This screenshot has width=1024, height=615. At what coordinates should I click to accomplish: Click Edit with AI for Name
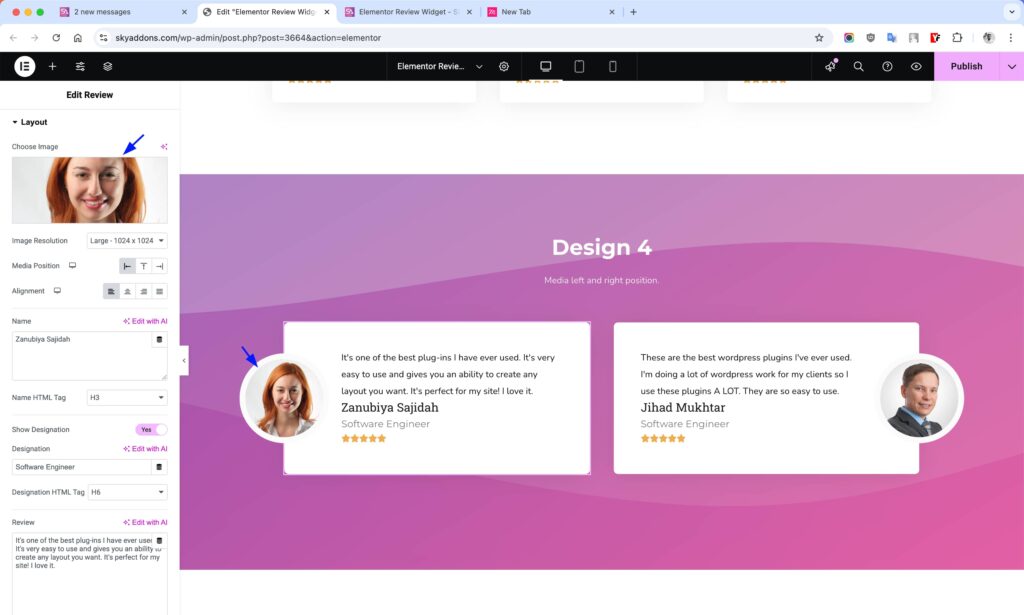point(145,321)
